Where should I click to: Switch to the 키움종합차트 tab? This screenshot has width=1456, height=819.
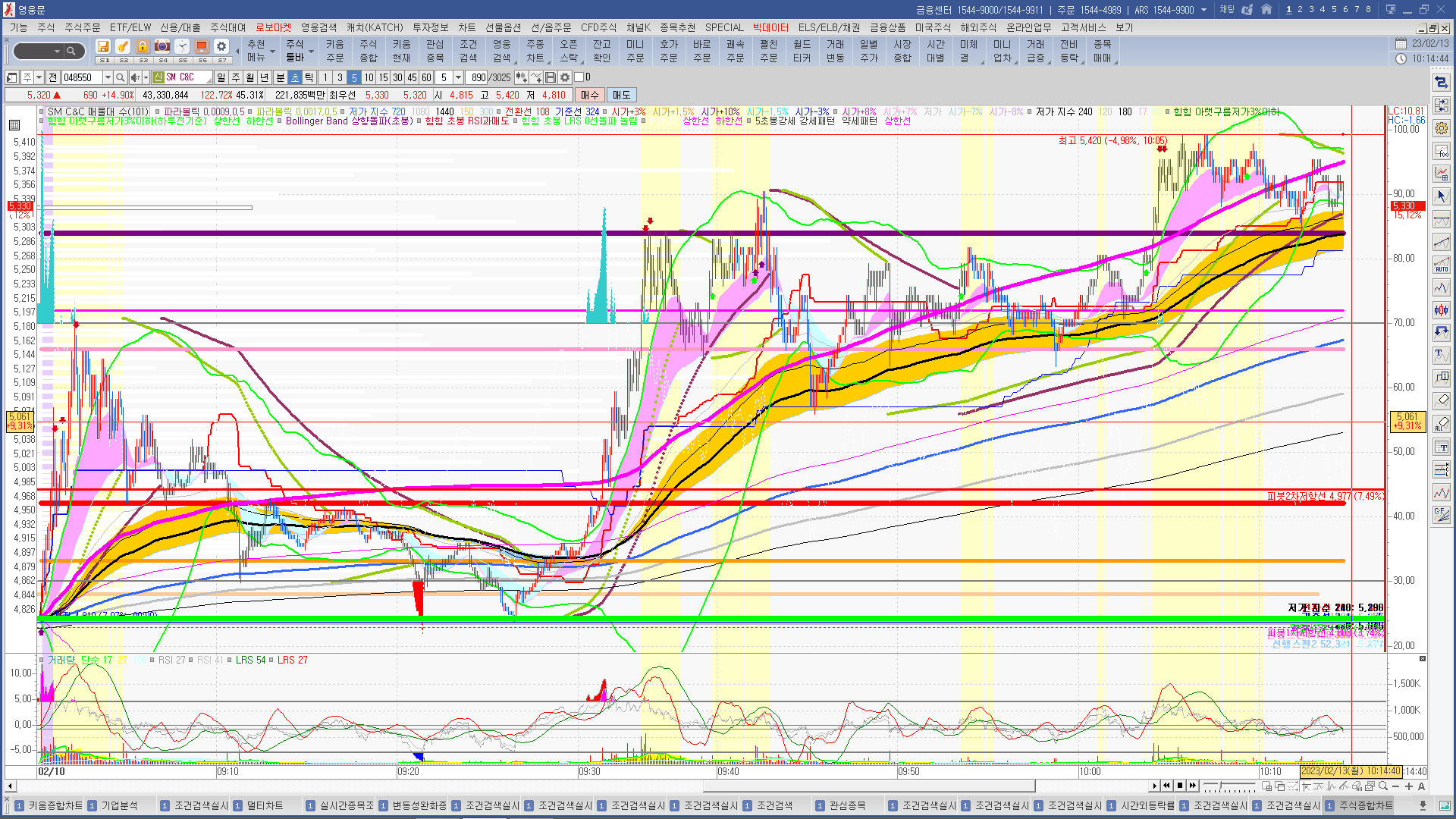point(55,805)
